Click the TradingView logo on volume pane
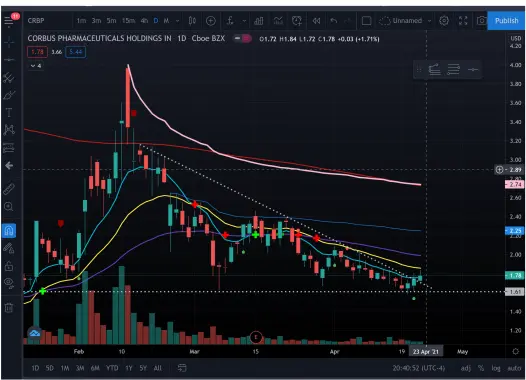 (35, 333)
